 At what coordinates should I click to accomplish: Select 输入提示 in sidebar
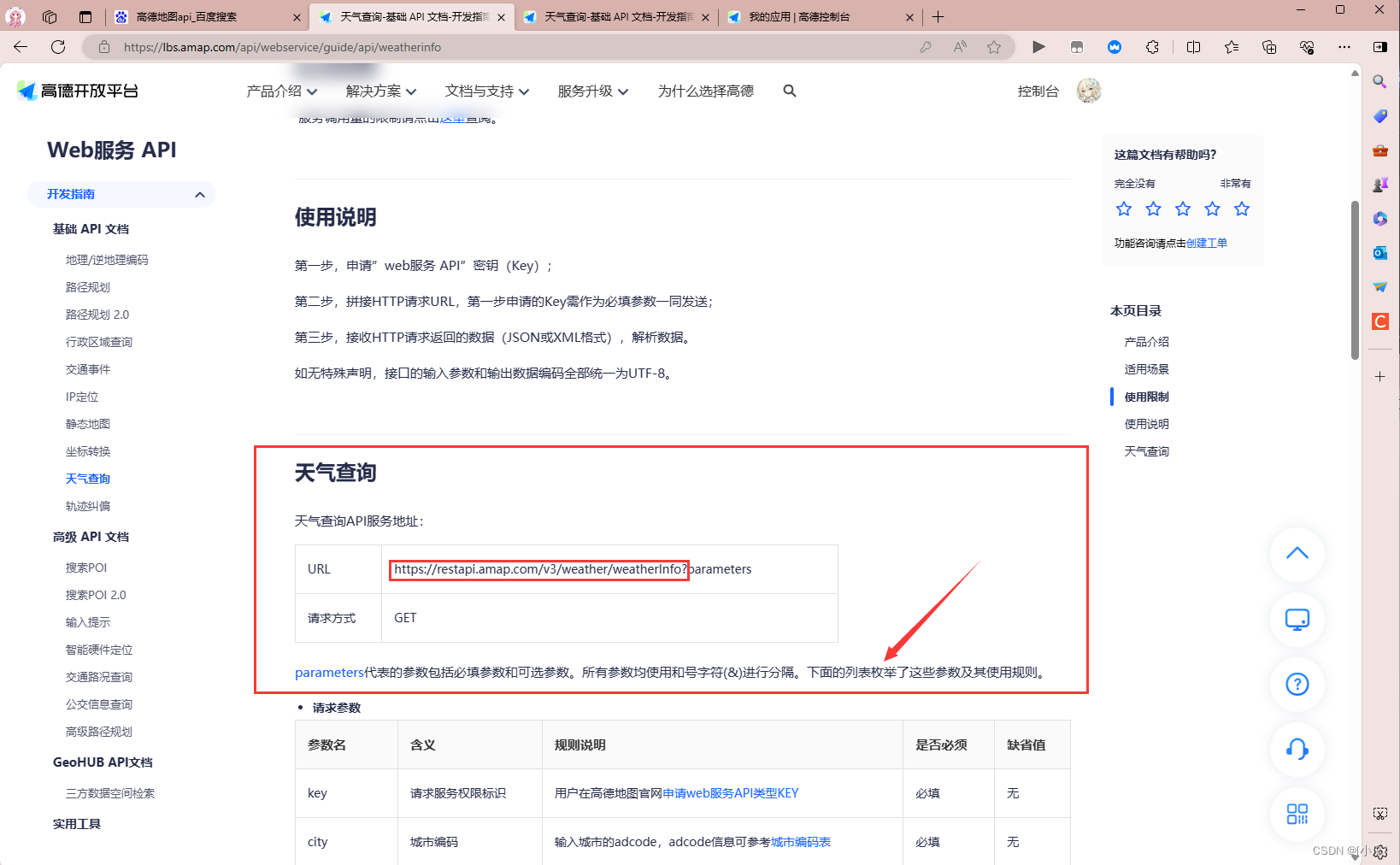pyautogui.click(x=88, y=622)
